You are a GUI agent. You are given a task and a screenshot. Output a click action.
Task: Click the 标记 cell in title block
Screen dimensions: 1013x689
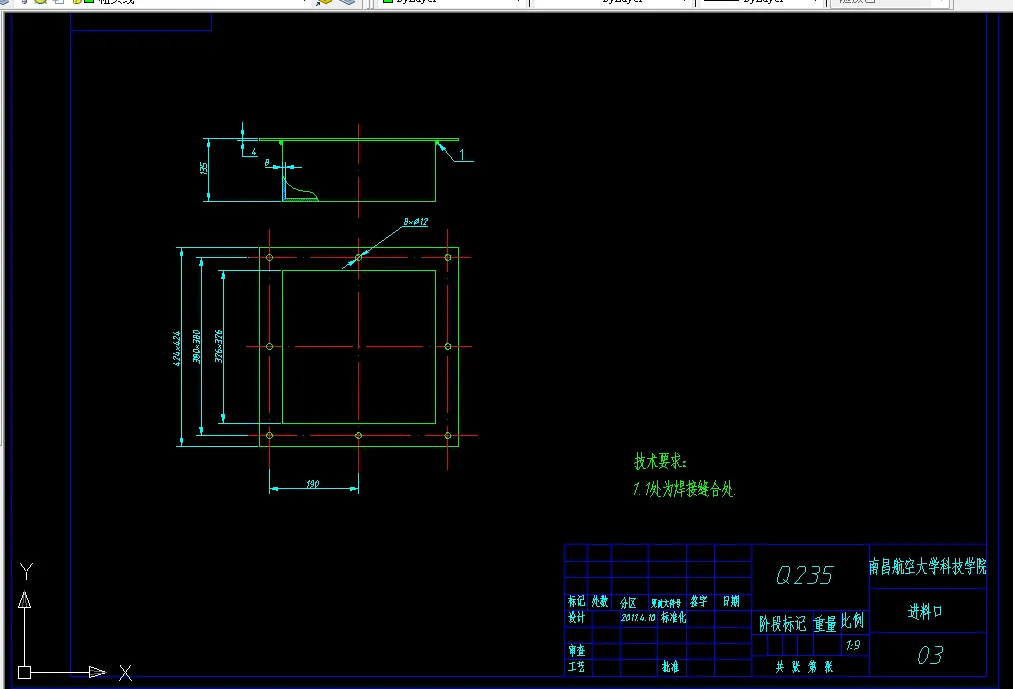click(576, 602)
